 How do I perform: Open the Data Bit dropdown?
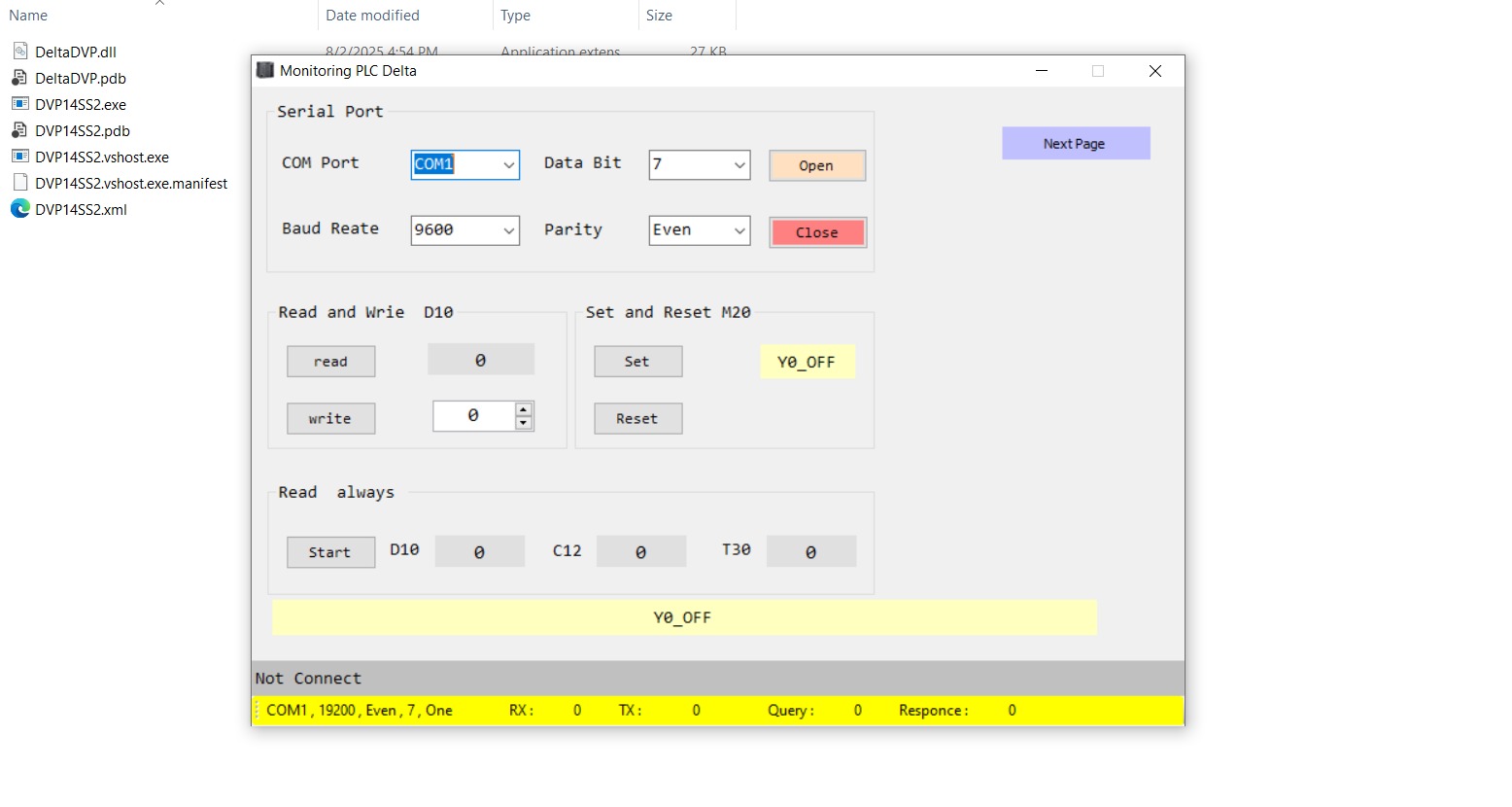pyautogui.click(x=739, y=165)
